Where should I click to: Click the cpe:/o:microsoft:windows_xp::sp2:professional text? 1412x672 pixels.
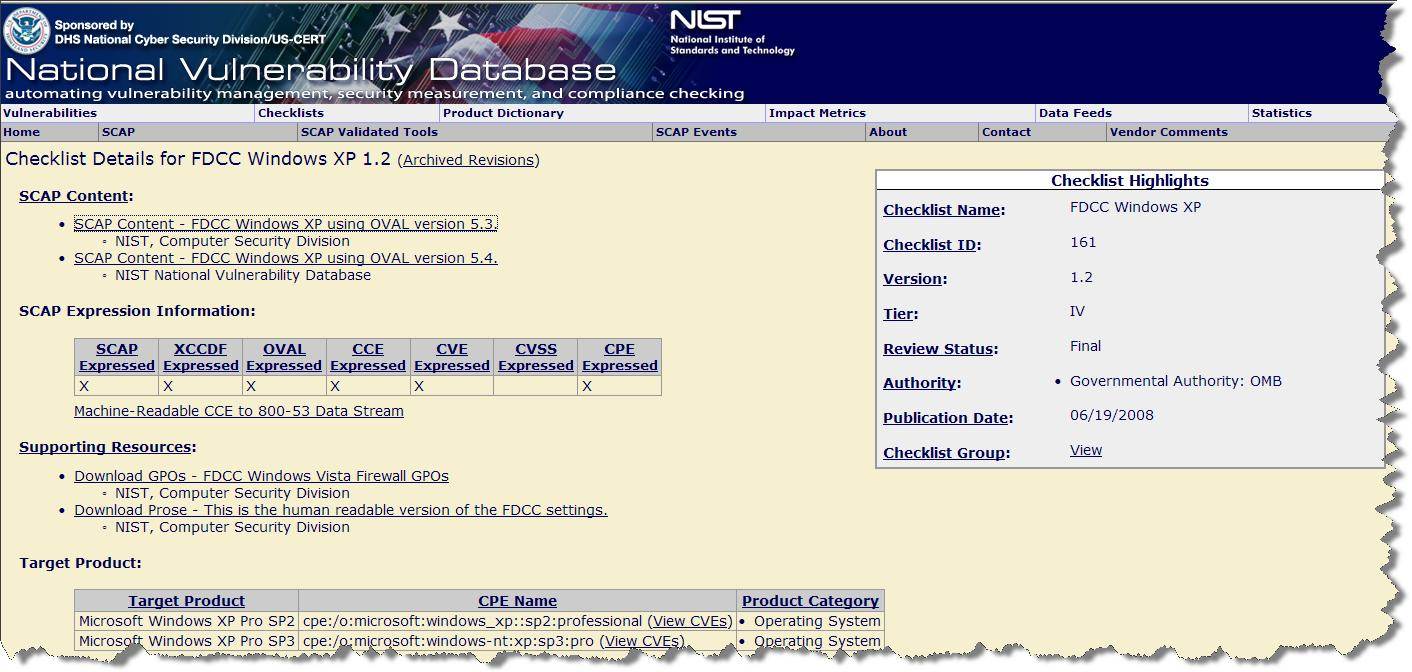coord(472,621)
